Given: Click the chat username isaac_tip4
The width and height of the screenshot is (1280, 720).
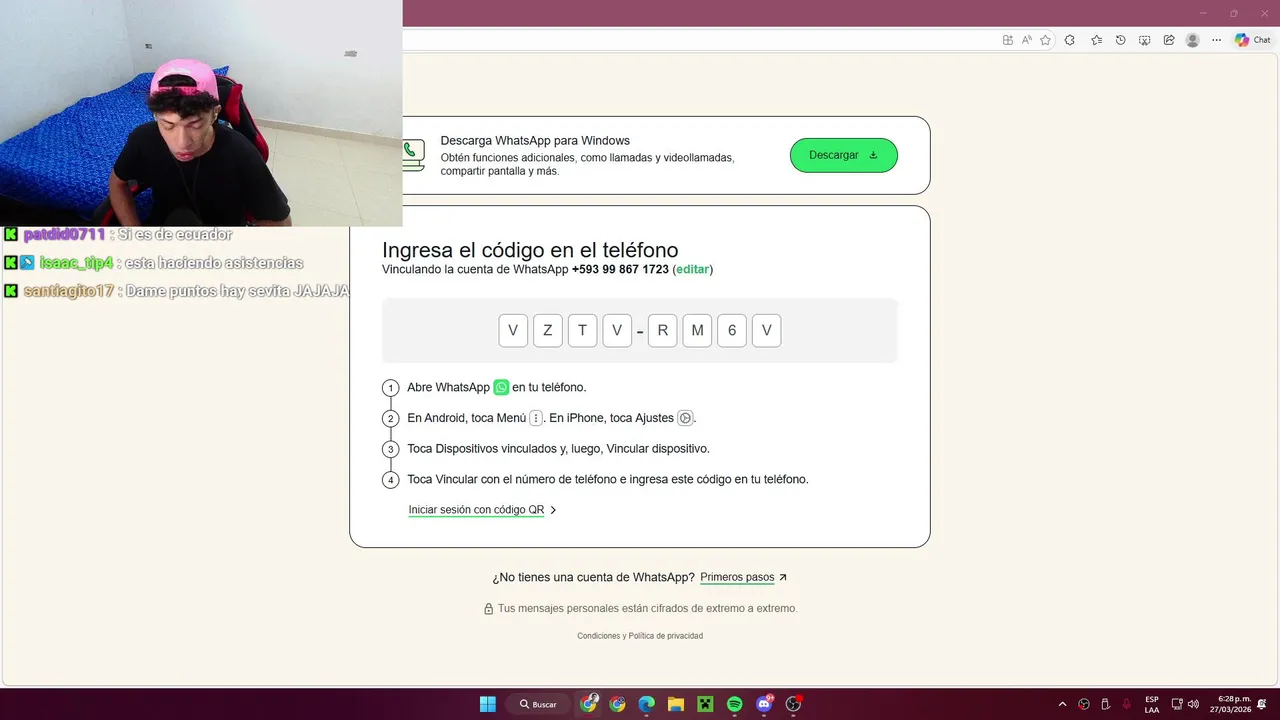Looking at the screenshot, I should point(77,263).
